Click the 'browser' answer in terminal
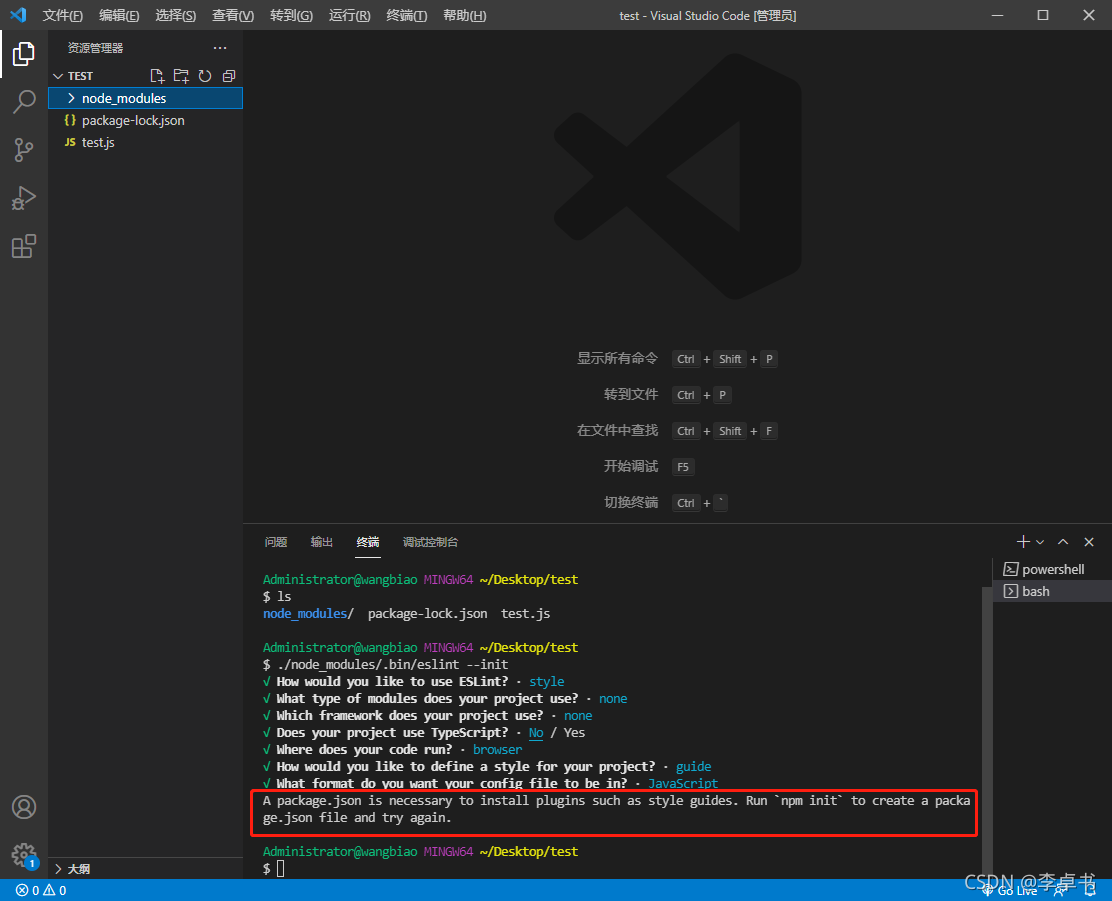Screen dimensions: 1112x901 coord(498,750)
